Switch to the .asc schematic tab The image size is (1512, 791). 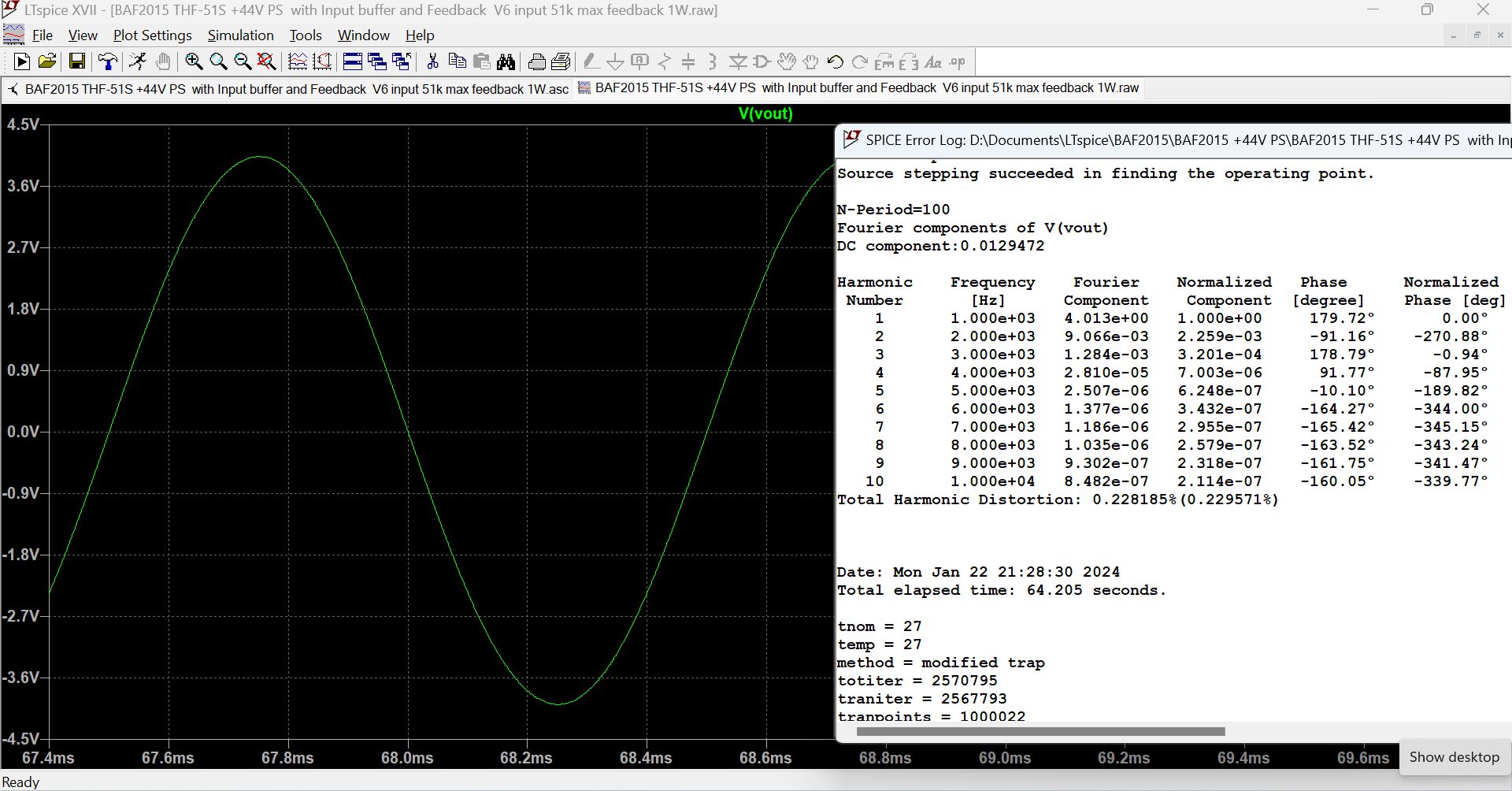pos(288,89)
